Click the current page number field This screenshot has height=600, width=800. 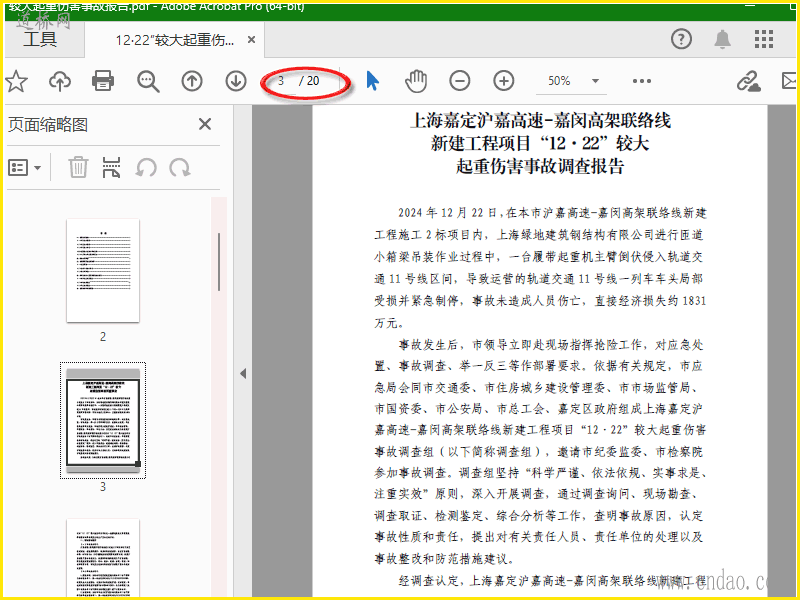pyautogui.click(x=281, y=81)
